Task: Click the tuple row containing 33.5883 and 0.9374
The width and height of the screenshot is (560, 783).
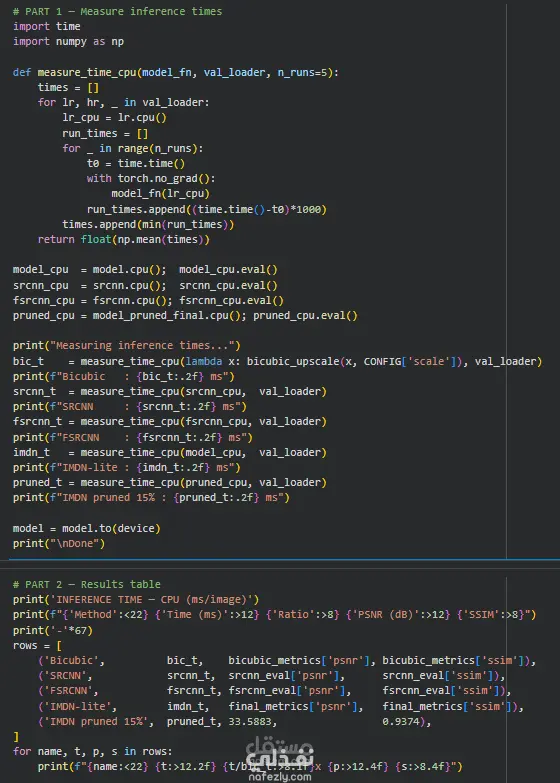Action: pyautogui.click(x=234, y=722)
